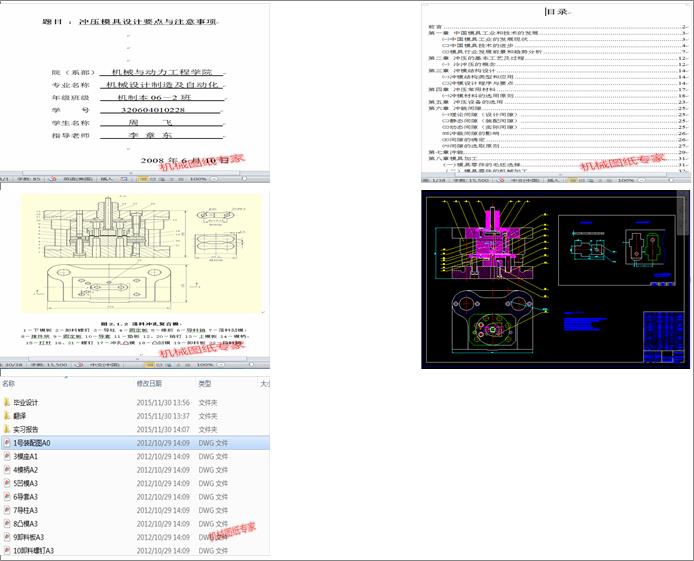Click the DWG icon of 5凹模A3
The image size is (694, 561).
click(7, 483)
